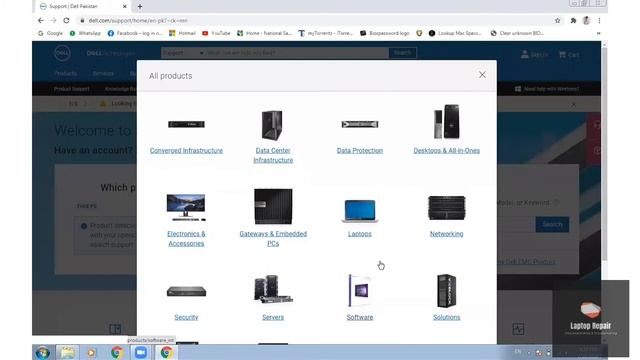Click the blue Search button behind the dialog

pyautogui.click(x=552, y=224)
